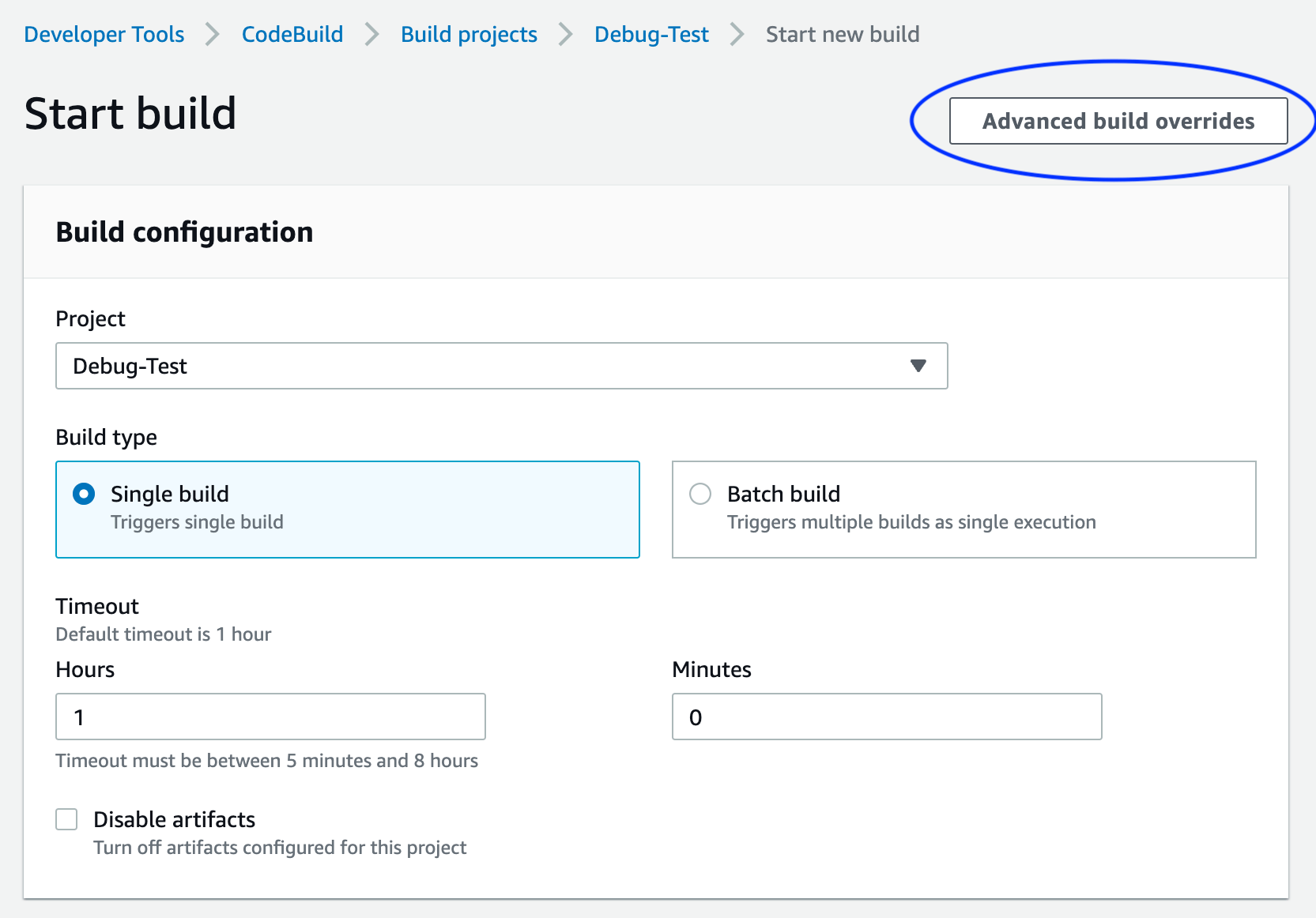Click the Hours timeout input field

(270, 717)
